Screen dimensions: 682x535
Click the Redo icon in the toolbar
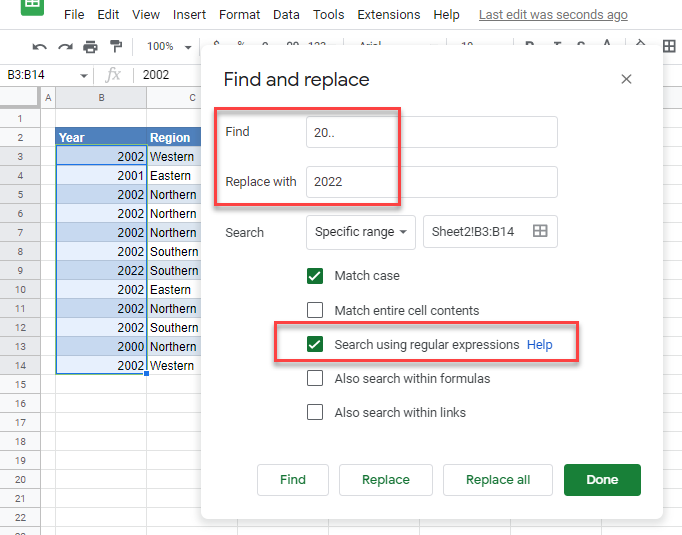[x=65, y=47]
